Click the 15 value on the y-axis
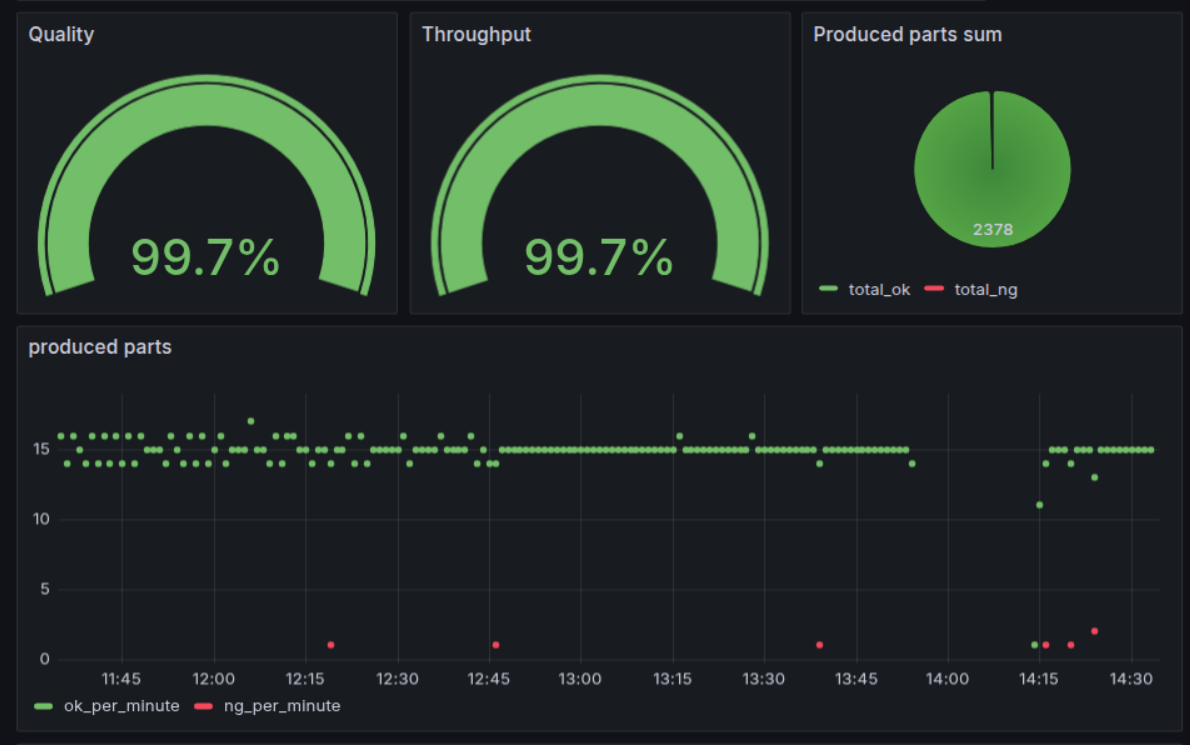 (x=41, y=449)
